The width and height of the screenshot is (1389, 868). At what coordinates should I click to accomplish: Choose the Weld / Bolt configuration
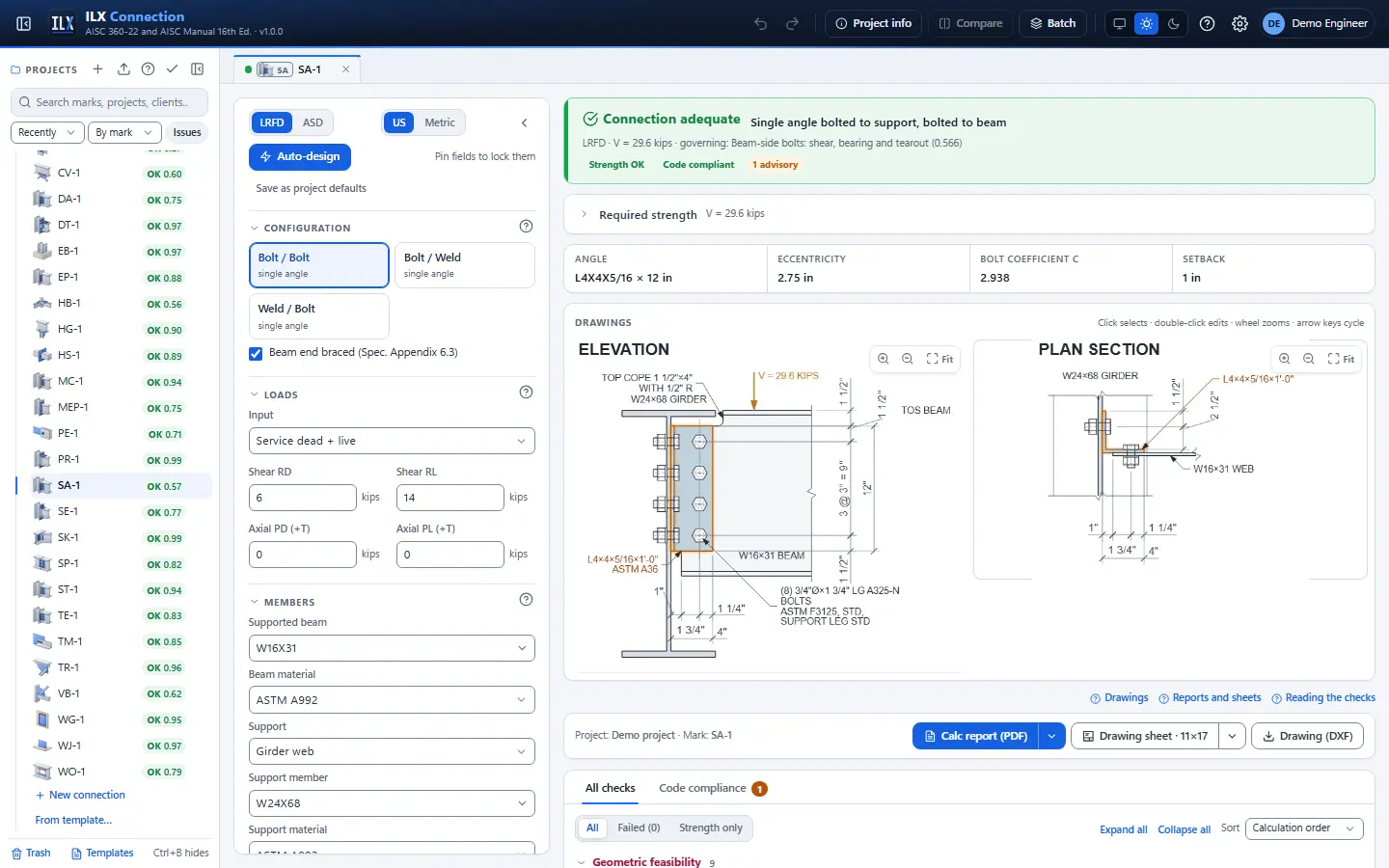319,316
